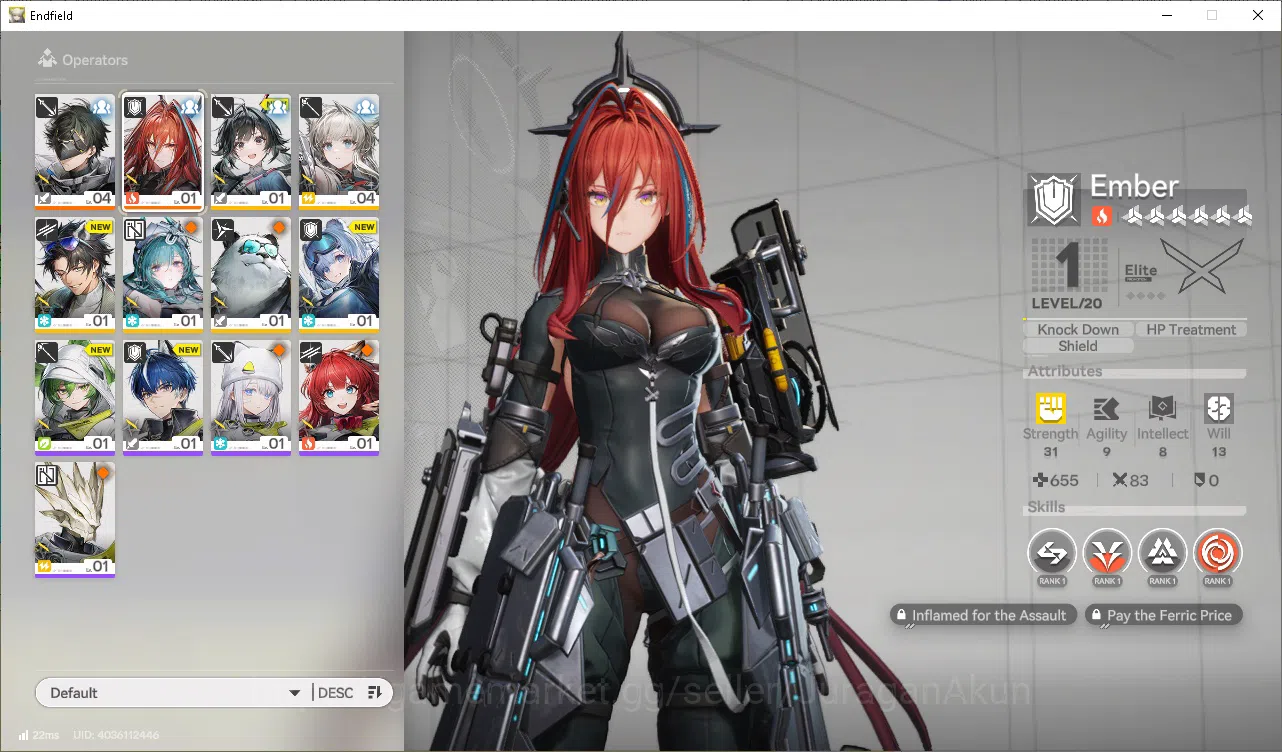The height and width of the screenshot is (752, 1282).
Task: Open the fourth skill icon with red swirl
Action: 1217,552
